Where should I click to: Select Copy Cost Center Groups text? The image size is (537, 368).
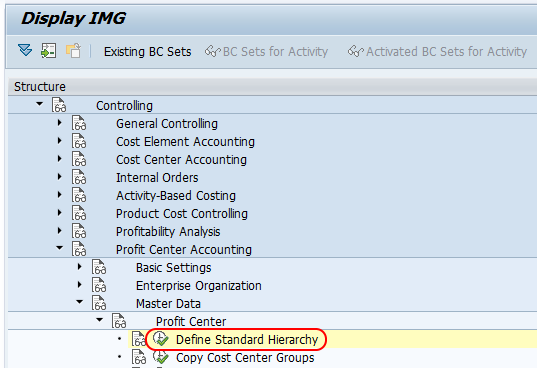click(x=245, y=358)
